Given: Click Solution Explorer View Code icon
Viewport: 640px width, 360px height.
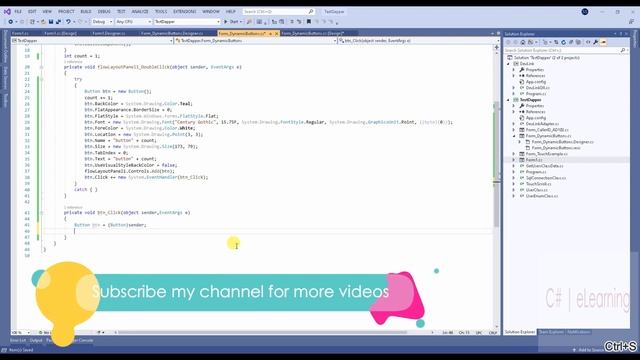Looking at the screenshot, I should (588, 42).
